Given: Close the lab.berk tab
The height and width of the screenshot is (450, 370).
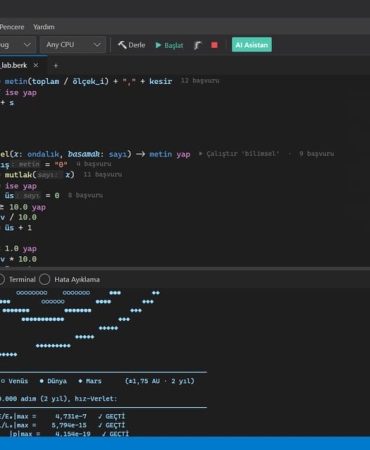Looking at the screenshot, I should coord(36,65).
